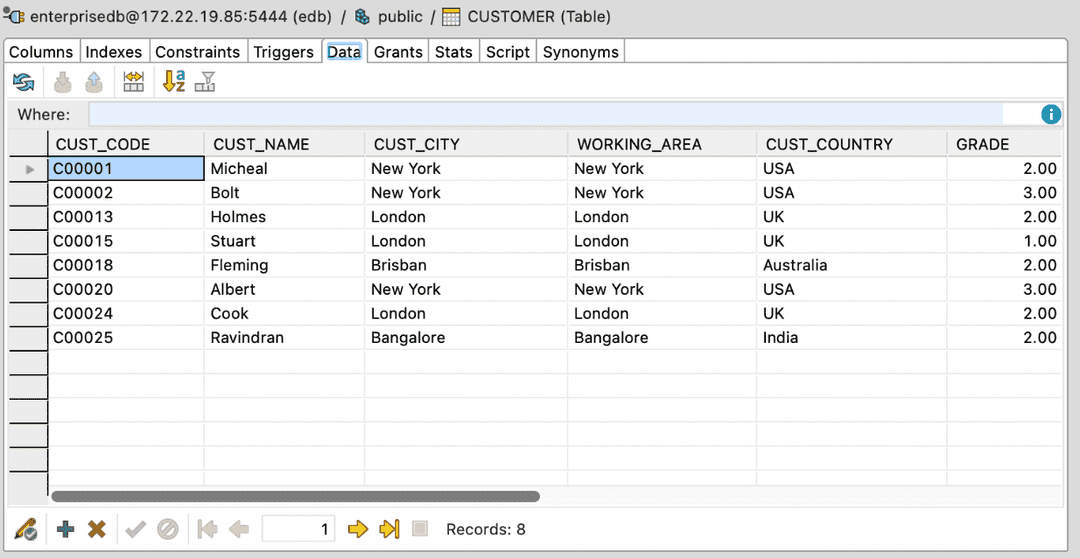Image resolution: width=1080 pixels, height=558 pixels.
Task: Click the refresh data icon
Action: (x=24, y=83)
